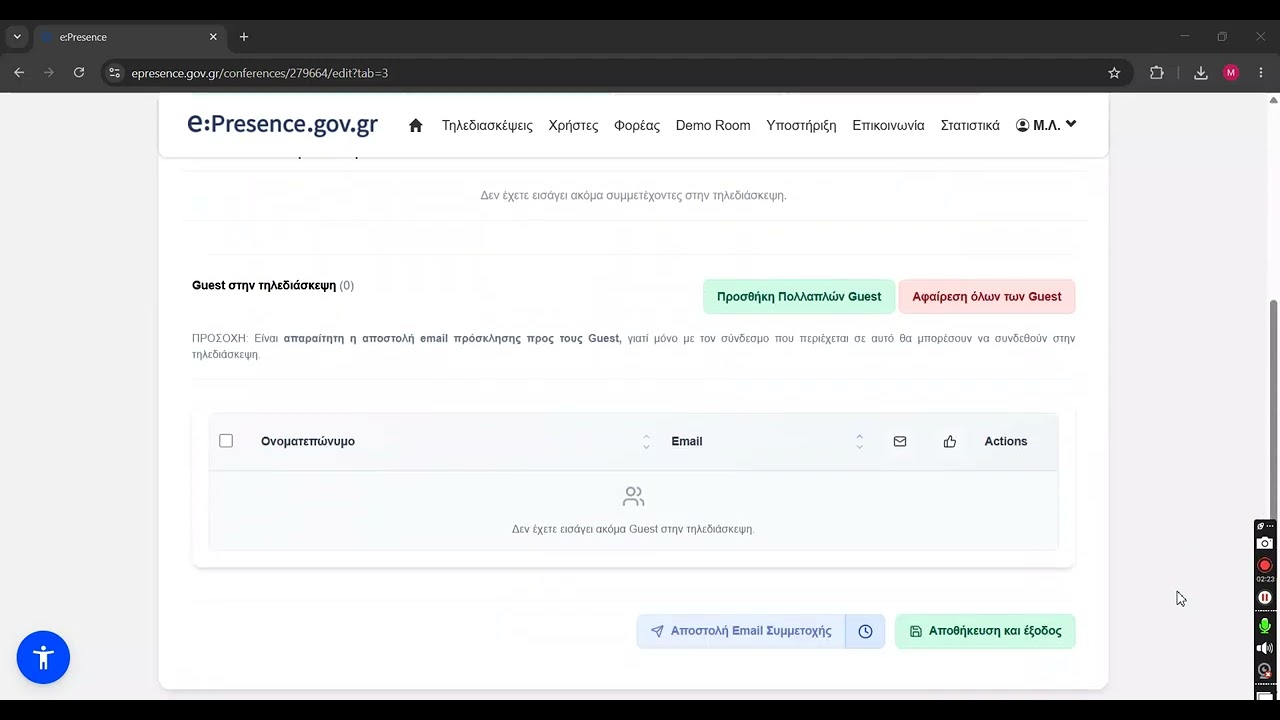This screenshot has height=720, width=1280.
Task: Open the scheduled email clock button
Action: coord(866,631)
